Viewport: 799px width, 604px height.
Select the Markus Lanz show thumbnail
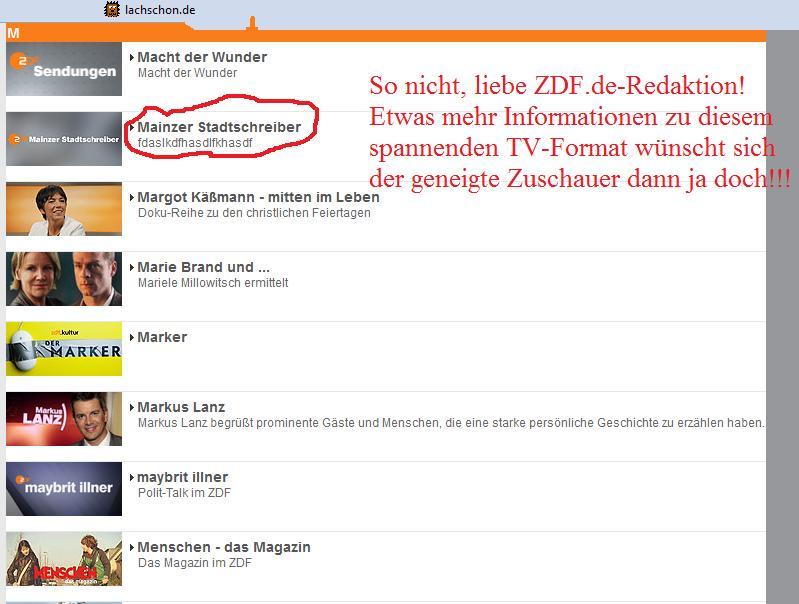coord(64,419)
